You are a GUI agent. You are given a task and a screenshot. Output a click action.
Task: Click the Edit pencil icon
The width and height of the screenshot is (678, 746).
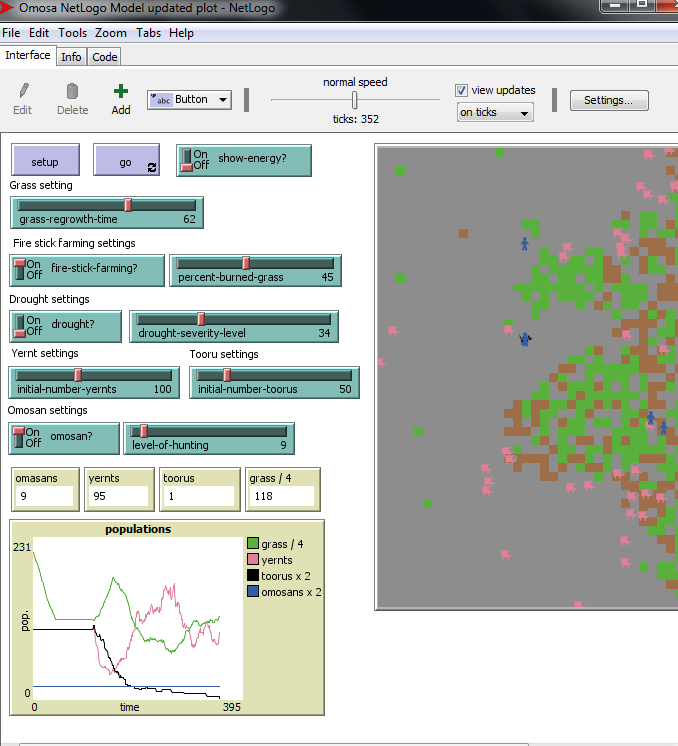23,90
